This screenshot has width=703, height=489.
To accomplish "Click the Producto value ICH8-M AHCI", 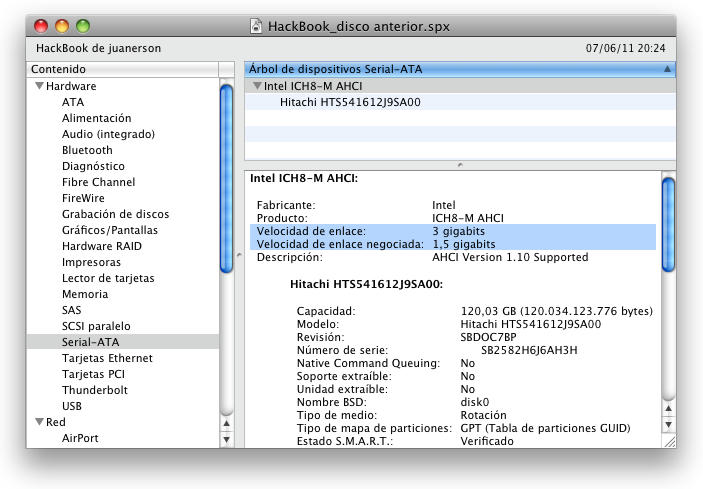I will 468,218.
